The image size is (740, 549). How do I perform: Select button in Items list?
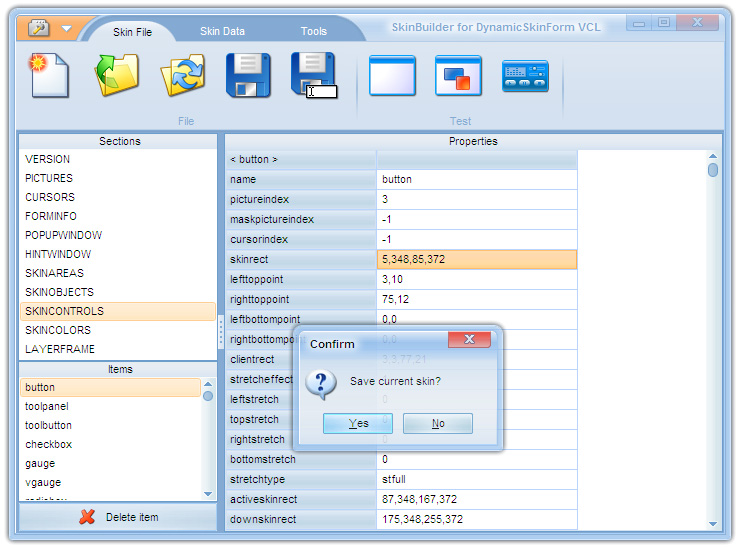click(x=110, y=387)
